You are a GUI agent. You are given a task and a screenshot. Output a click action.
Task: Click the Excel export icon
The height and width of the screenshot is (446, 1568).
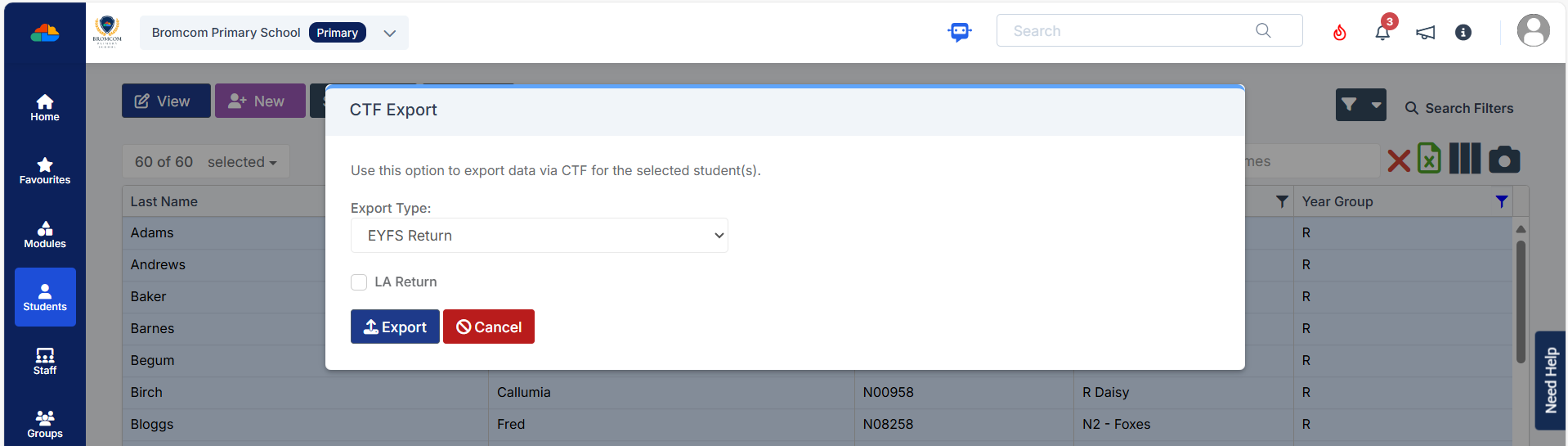[1429, 159]
